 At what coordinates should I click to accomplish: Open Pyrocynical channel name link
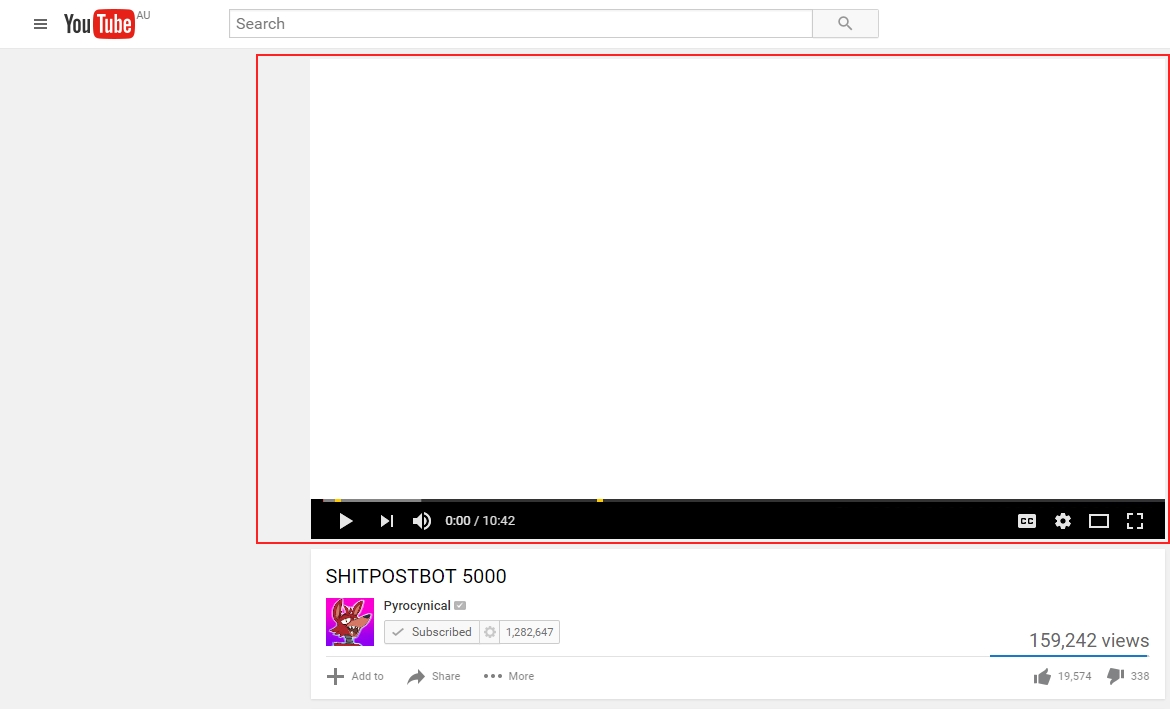(x=417, y=605)
